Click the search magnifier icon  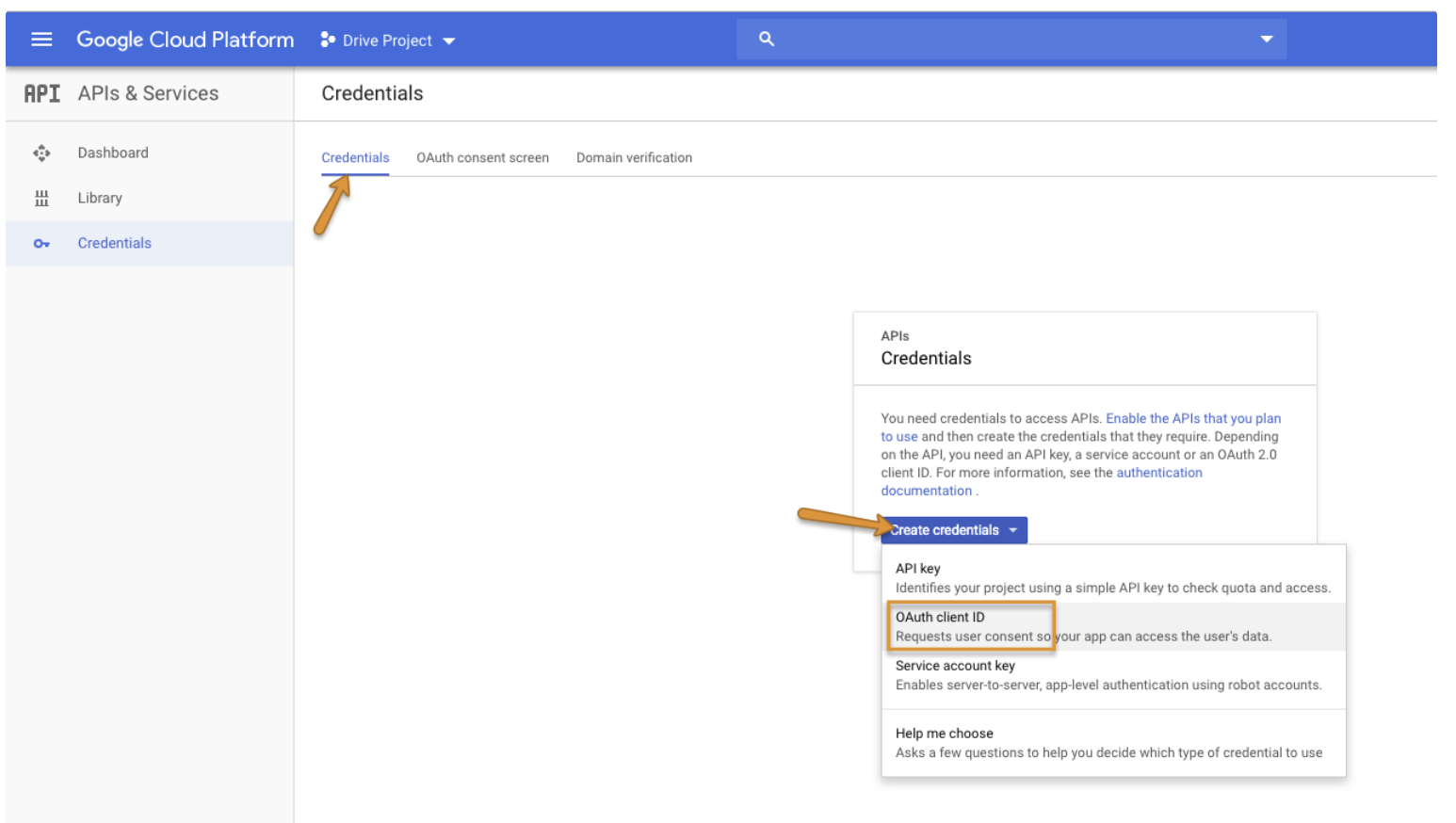tap(767, 39)
